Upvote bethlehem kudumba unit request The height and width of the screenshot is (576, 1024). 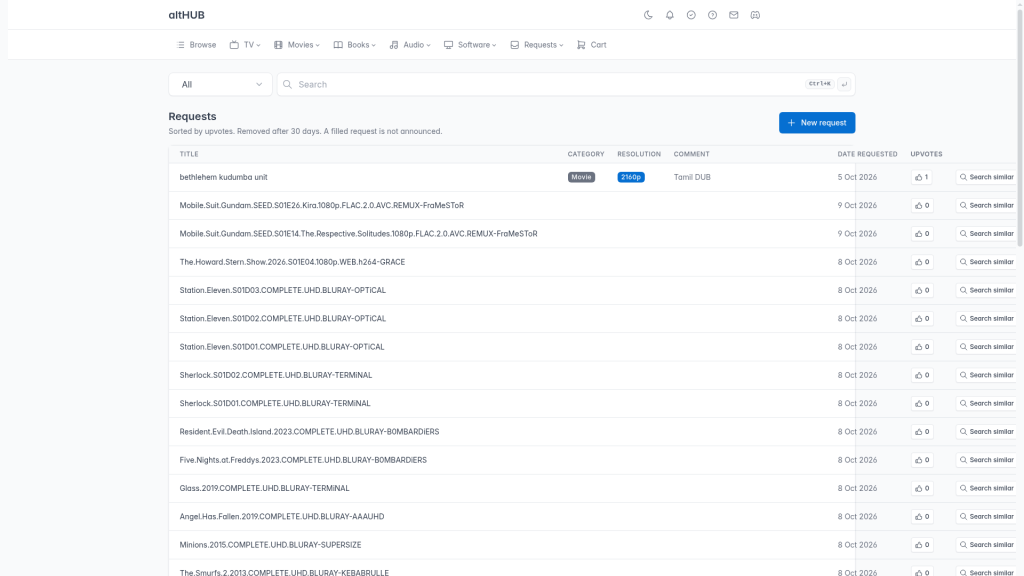(x=922, y=177)
